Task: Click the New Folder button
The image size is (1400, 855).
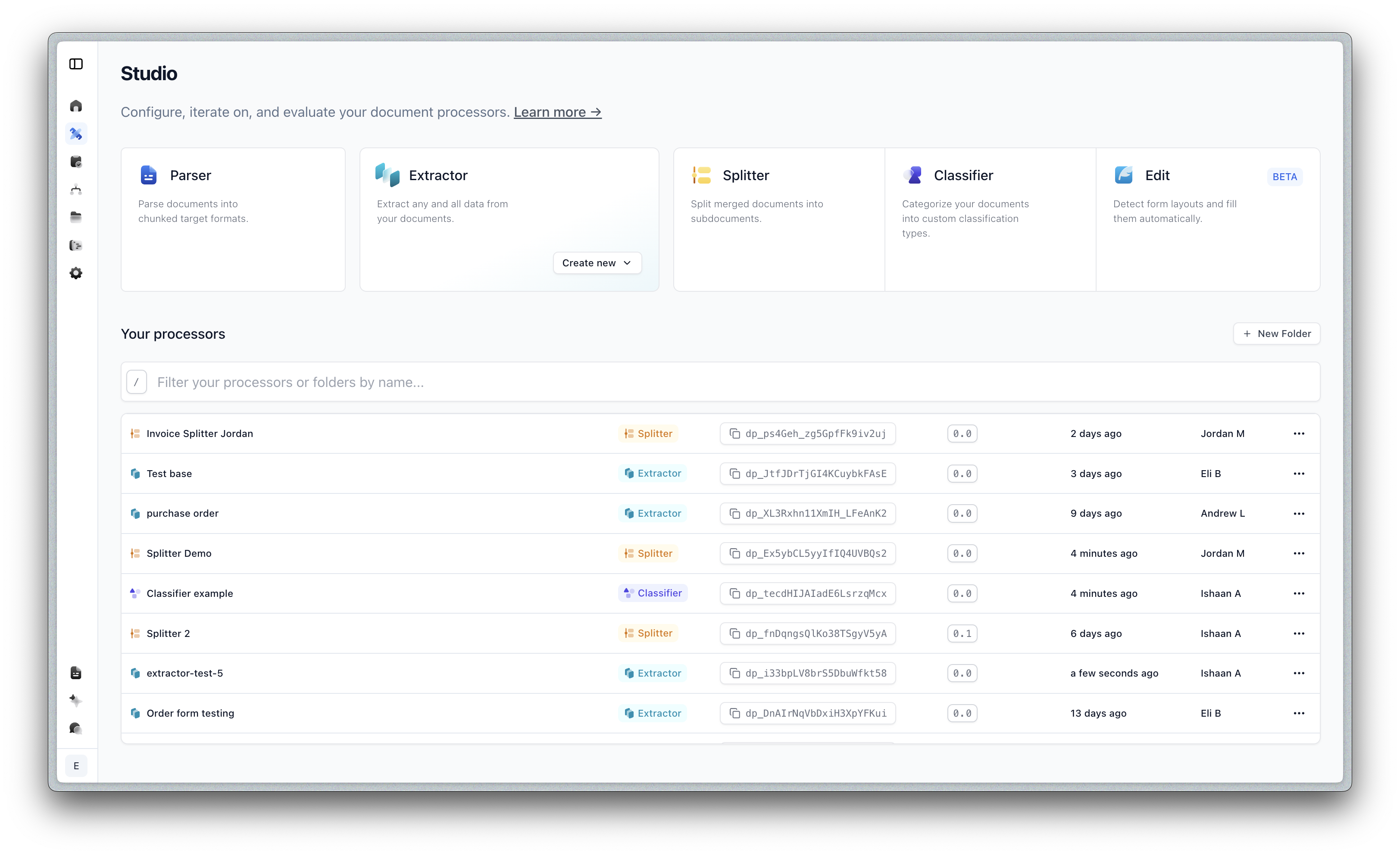Action: point(1276,334)
